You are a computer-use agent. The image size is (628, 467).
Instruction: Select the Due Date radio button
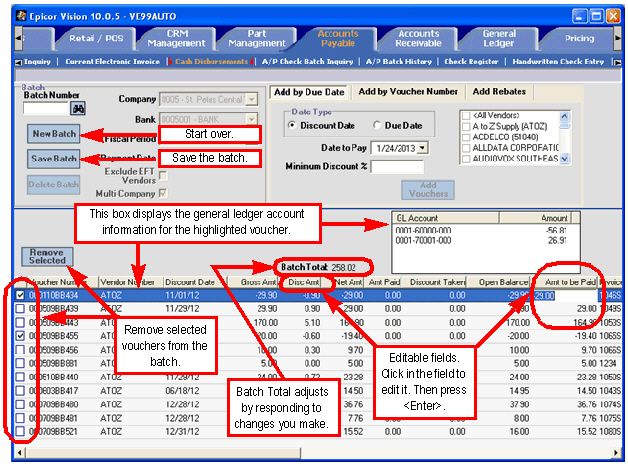376,125
